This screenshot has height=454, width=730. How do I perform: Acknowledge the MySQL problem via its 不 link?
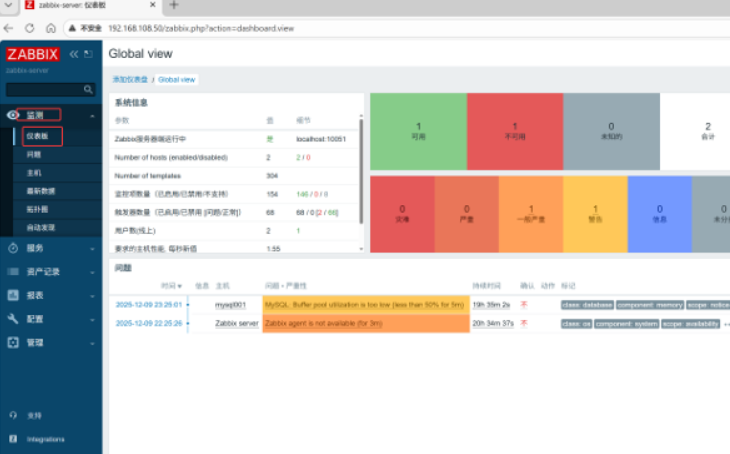[524, 305]
